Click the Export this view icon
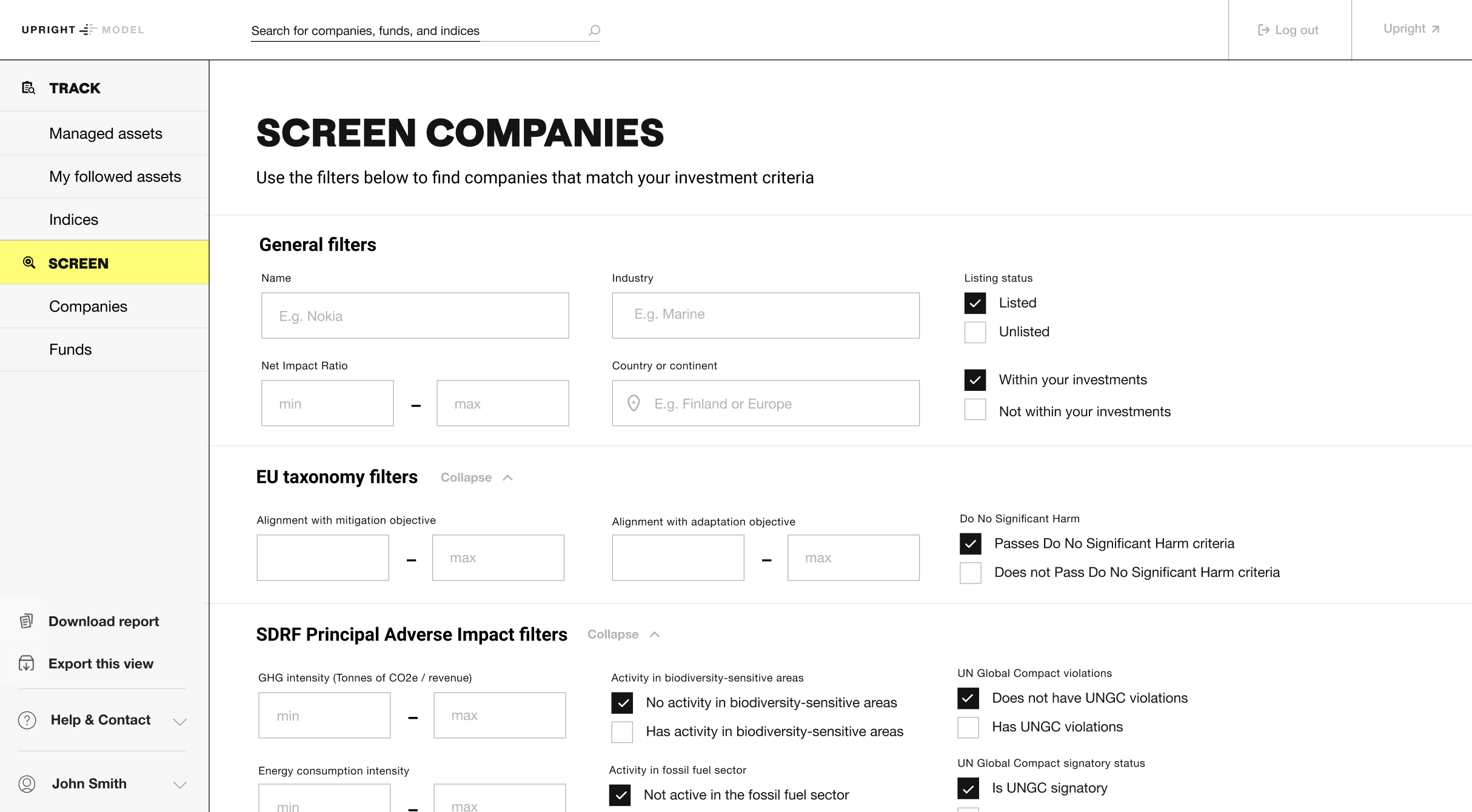The height and width of the screenshot is (812, 1472). (26, 664)
